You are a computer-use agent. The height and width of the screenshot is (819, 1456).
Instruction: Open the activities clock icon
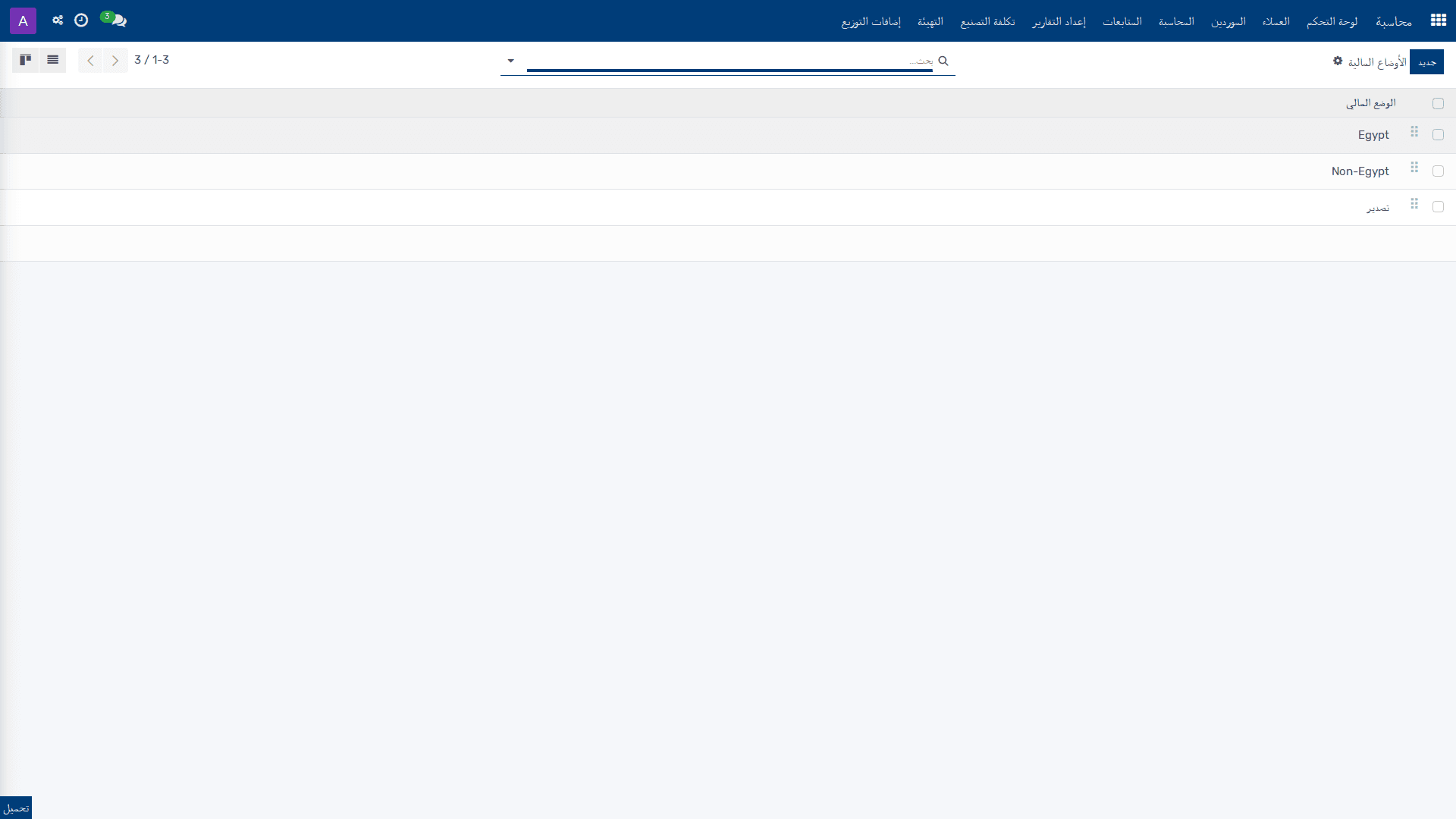[81, 20]
